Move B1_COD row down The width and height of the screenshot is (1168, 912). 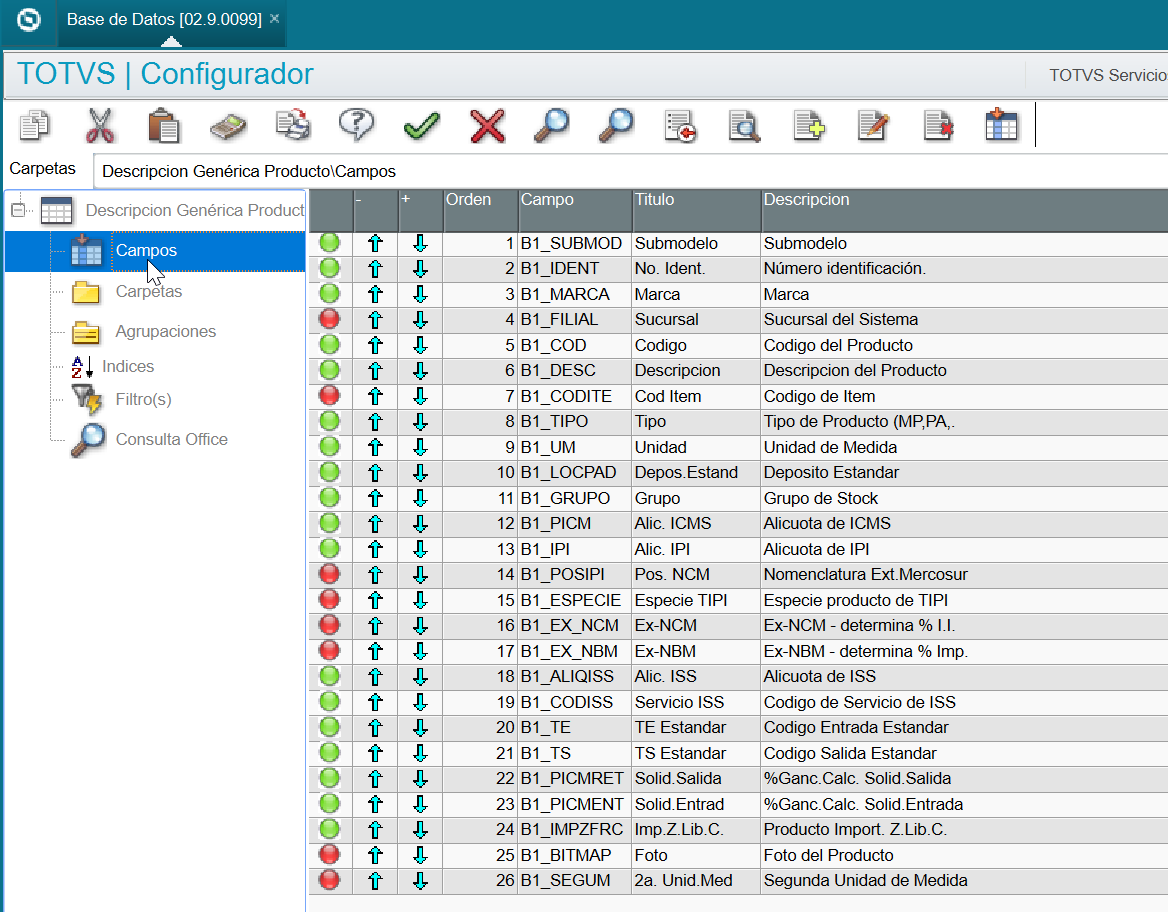[420, 345]
